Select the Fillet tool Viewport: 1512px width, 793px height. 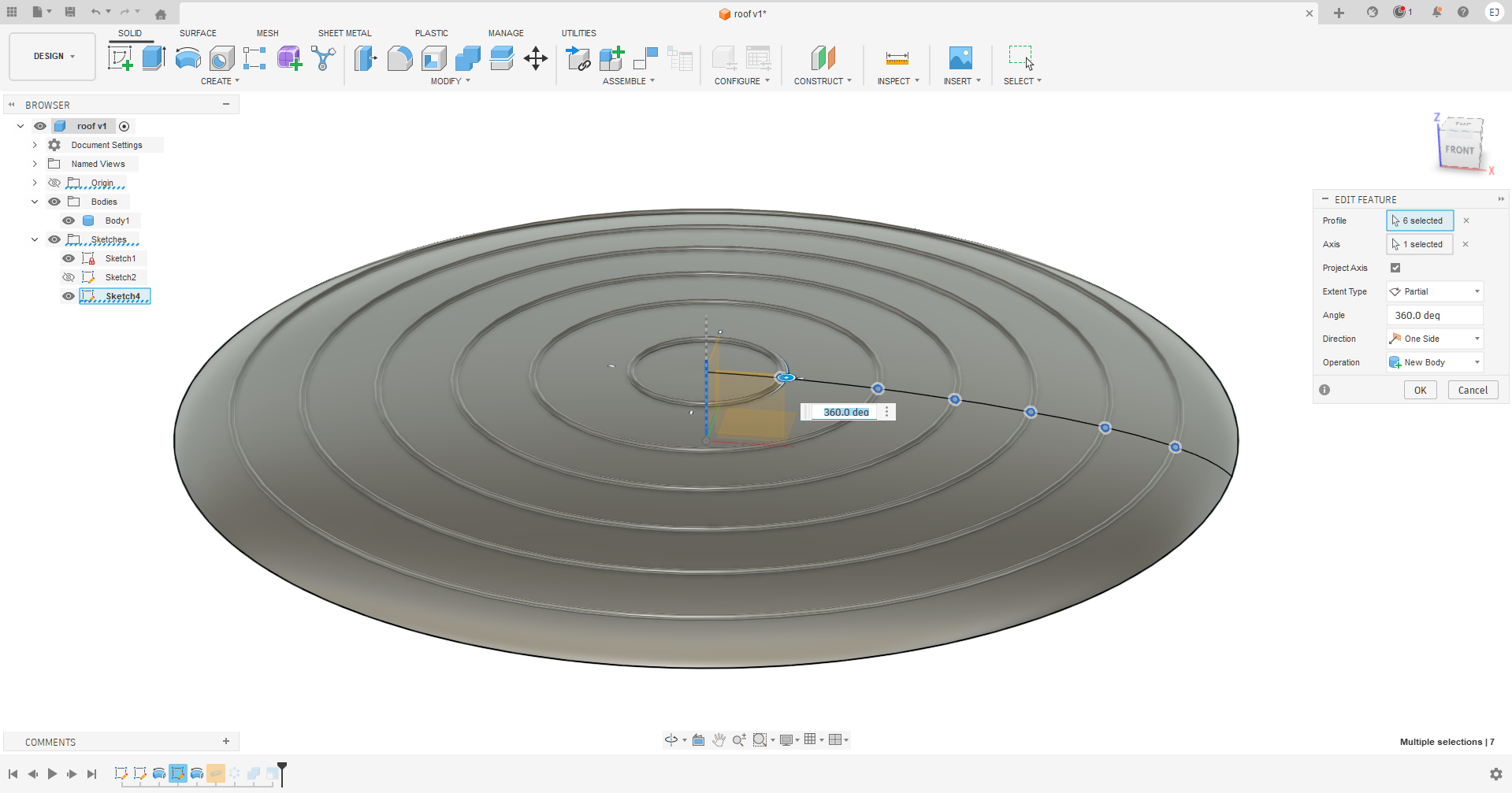(x=399, y=58)
